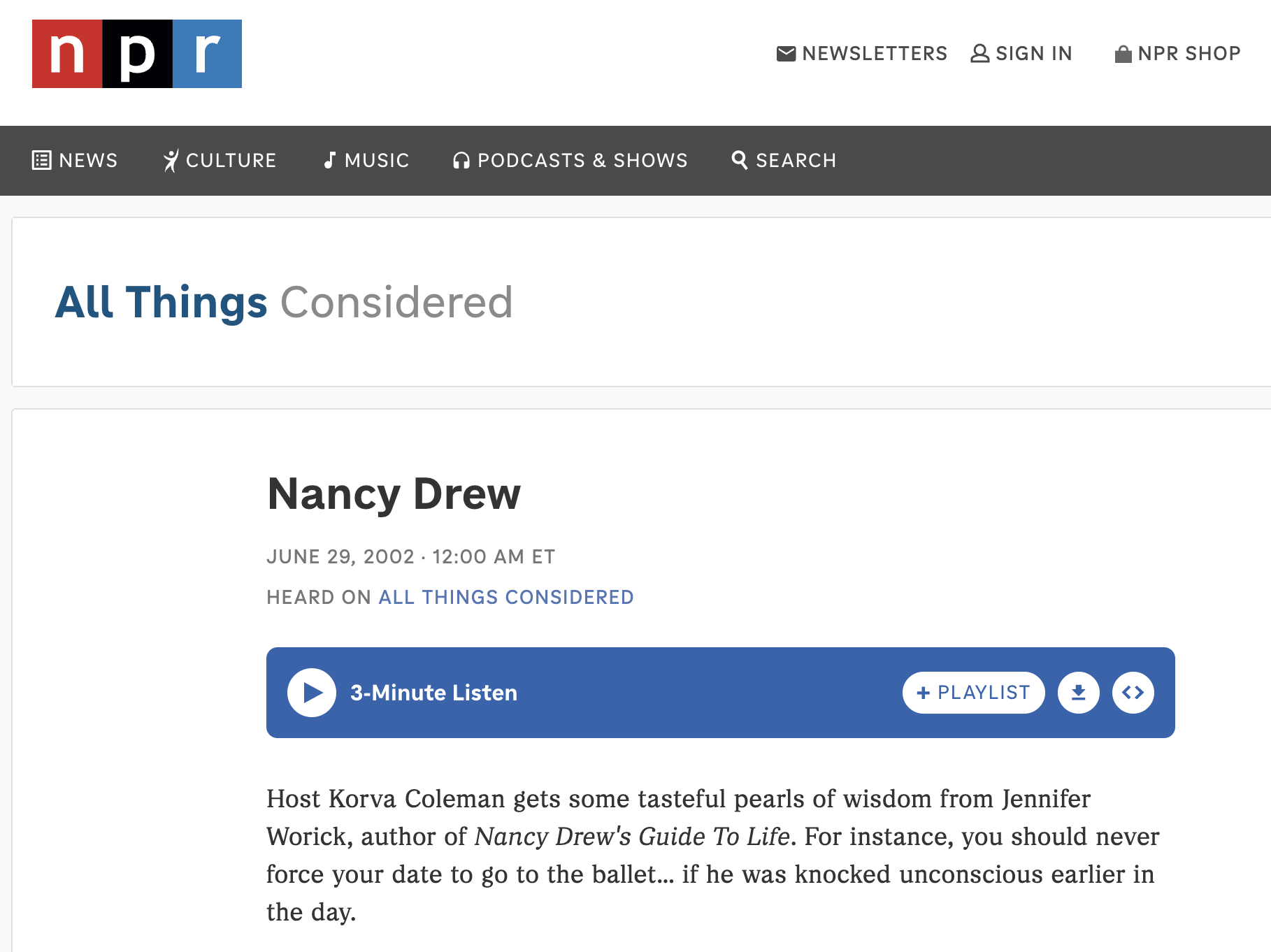Click the newsletters envelope icon

[x=786, y=54]
